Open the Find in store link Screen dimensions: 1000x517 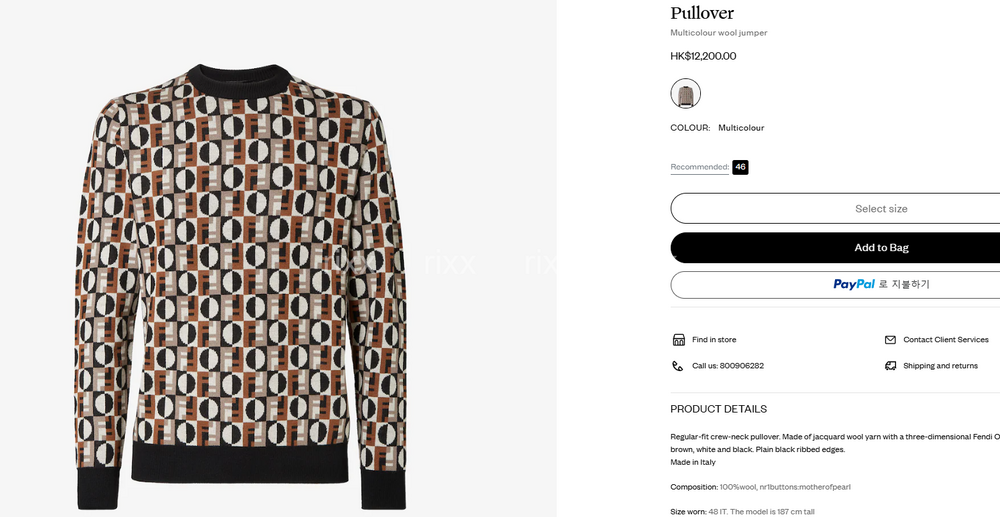point(714,340)
